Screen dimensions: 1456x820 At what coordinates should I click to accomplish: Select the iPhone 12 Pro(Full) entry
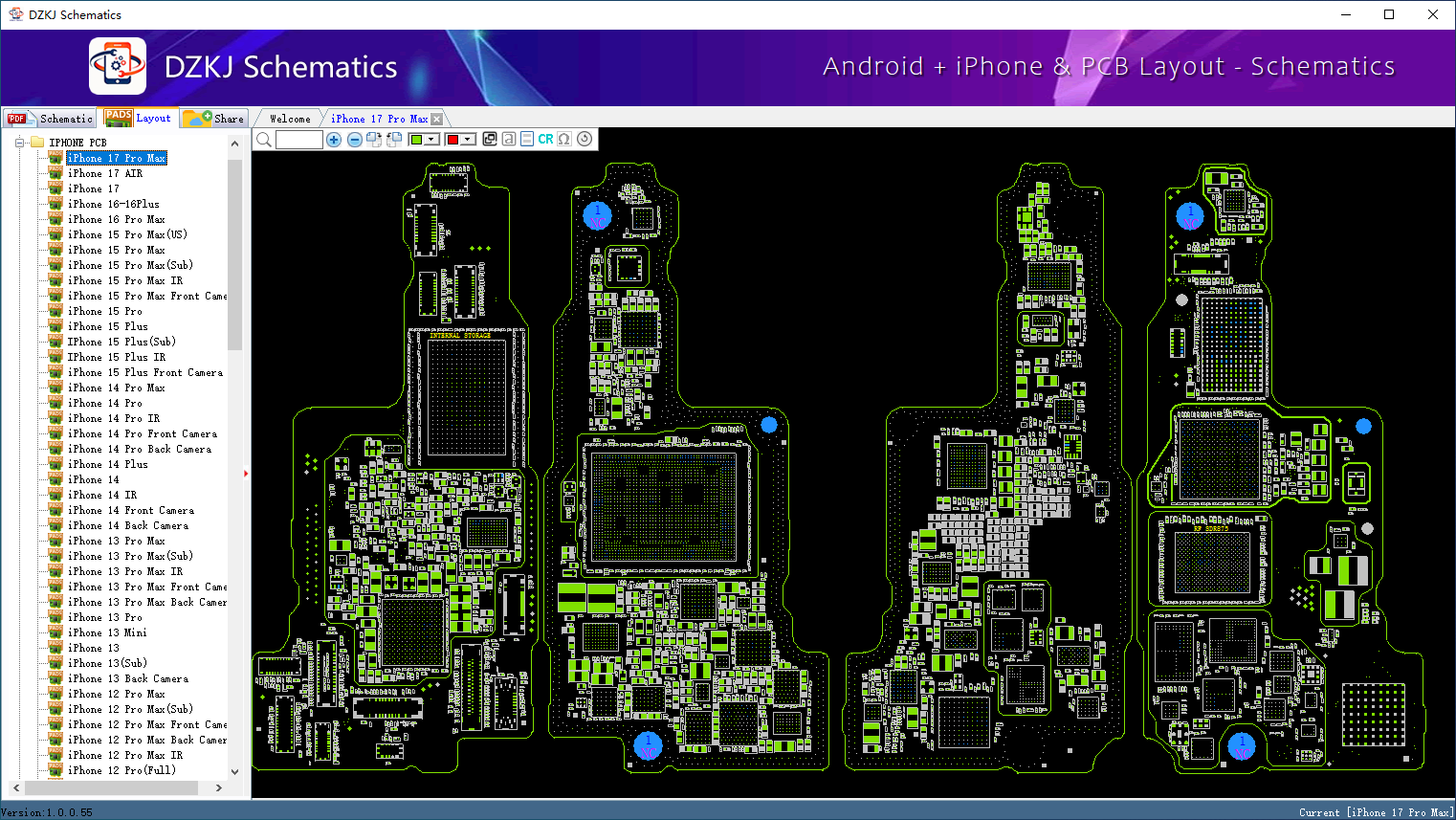tap(121, 770)
